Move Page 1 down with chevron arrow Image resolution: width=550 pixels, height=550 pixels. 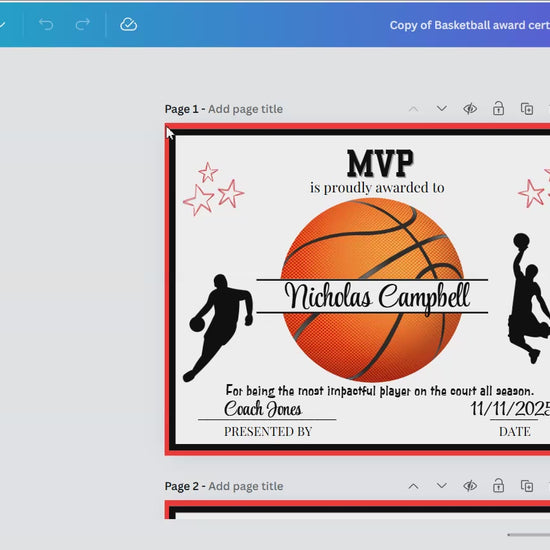click(x=442, y=108)
